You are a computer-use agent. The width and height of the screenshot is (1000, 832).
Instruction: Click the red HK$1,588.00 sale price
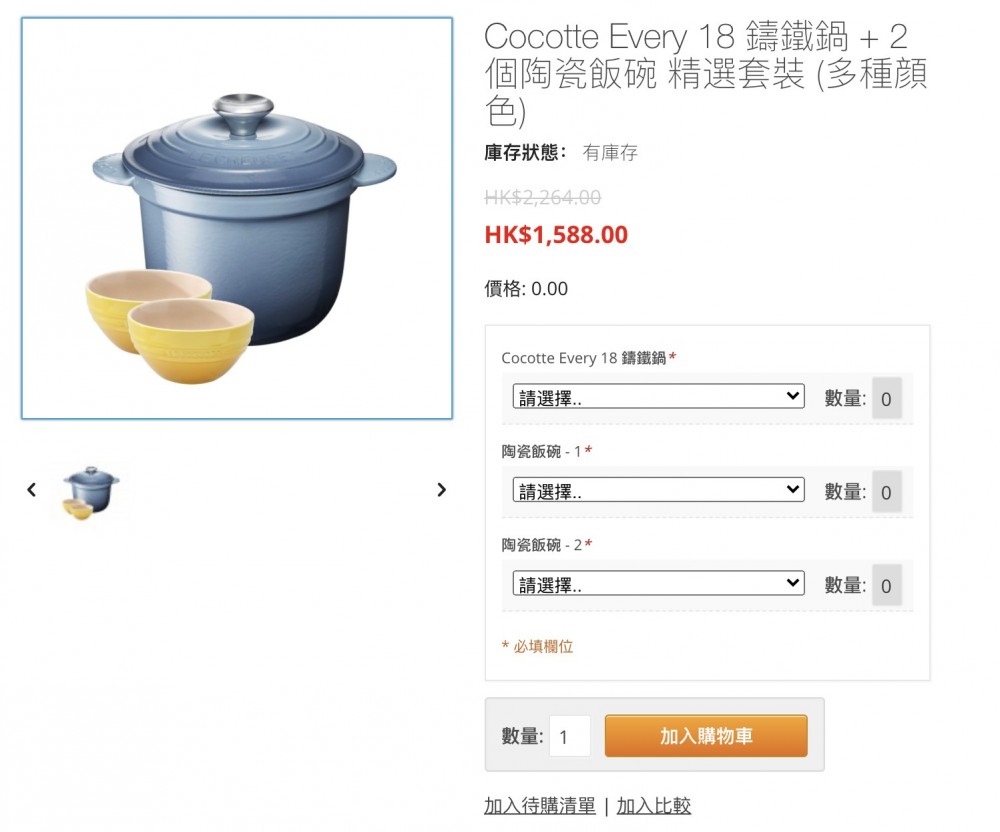tap(556, 235)
